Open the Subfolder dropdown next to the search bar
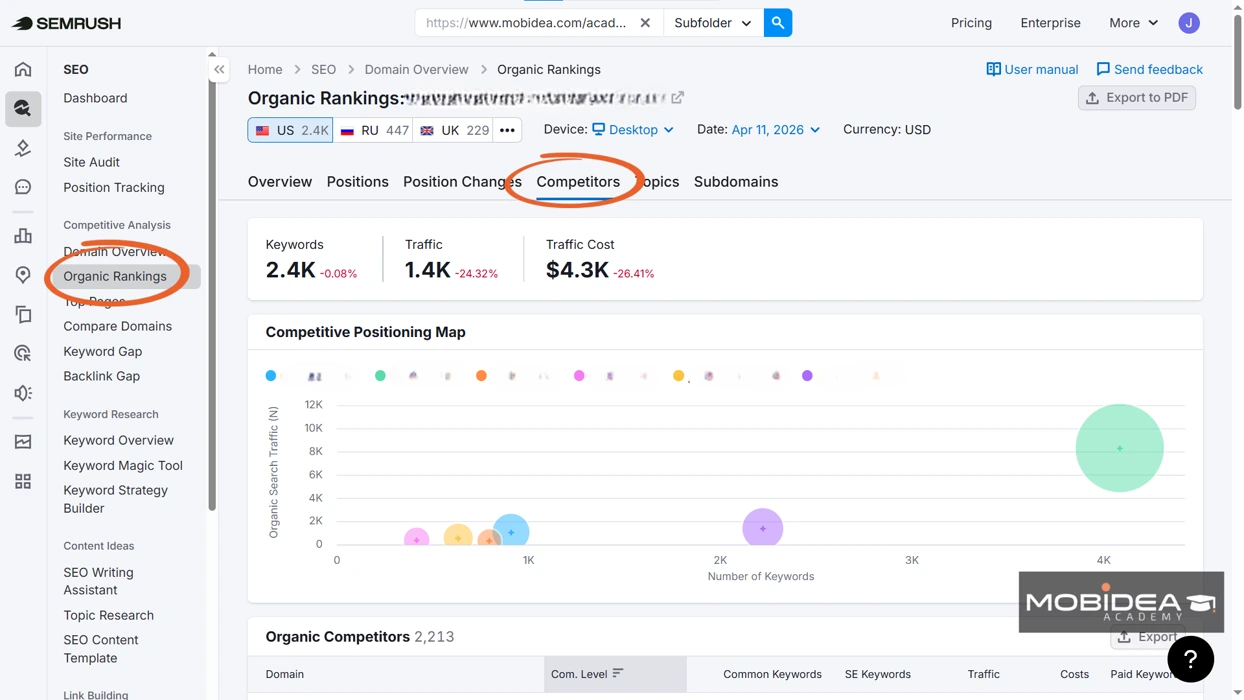Screen dimensions: 1244x700 tap(712, 21)
